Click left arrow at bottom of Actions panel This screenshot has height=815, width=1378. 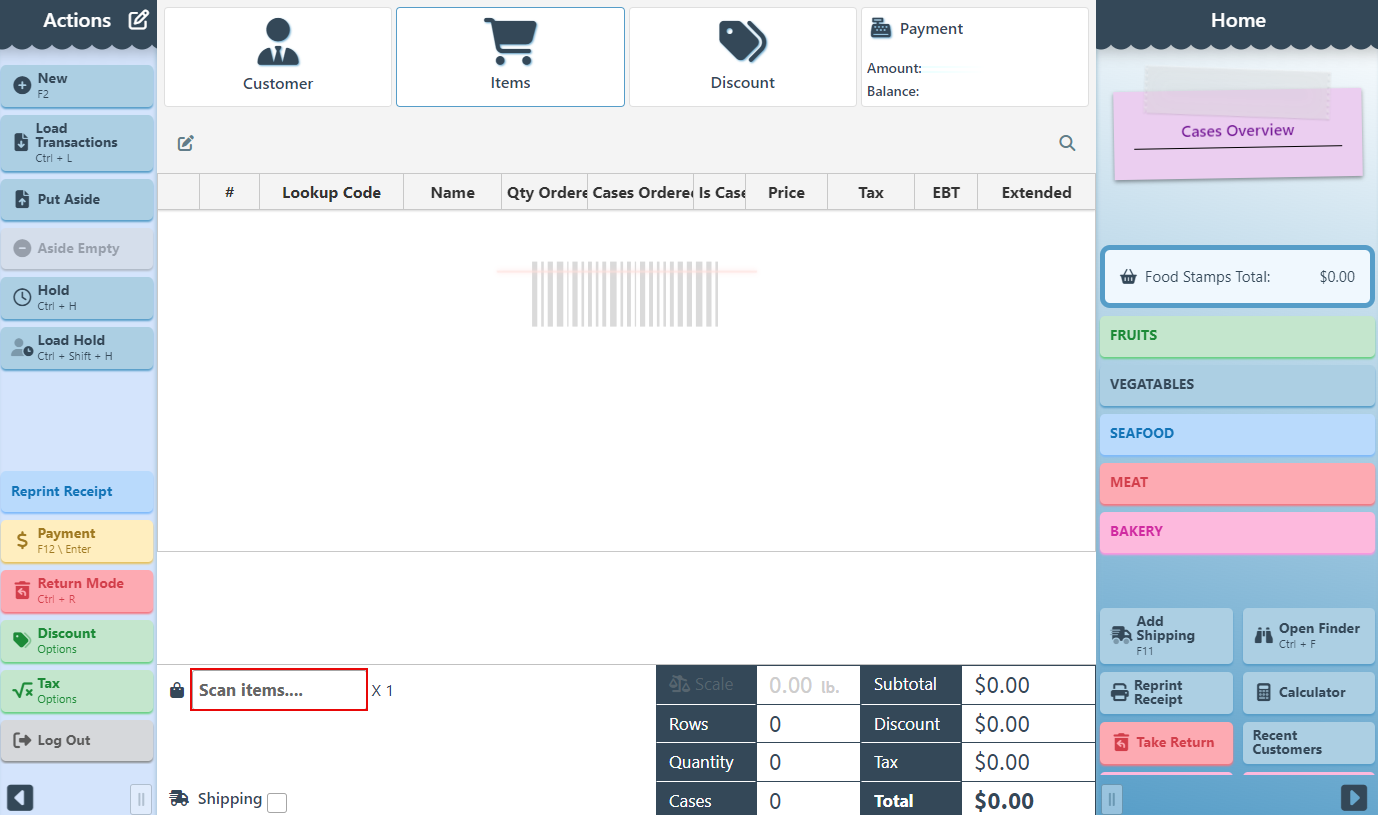click(21, 797)
